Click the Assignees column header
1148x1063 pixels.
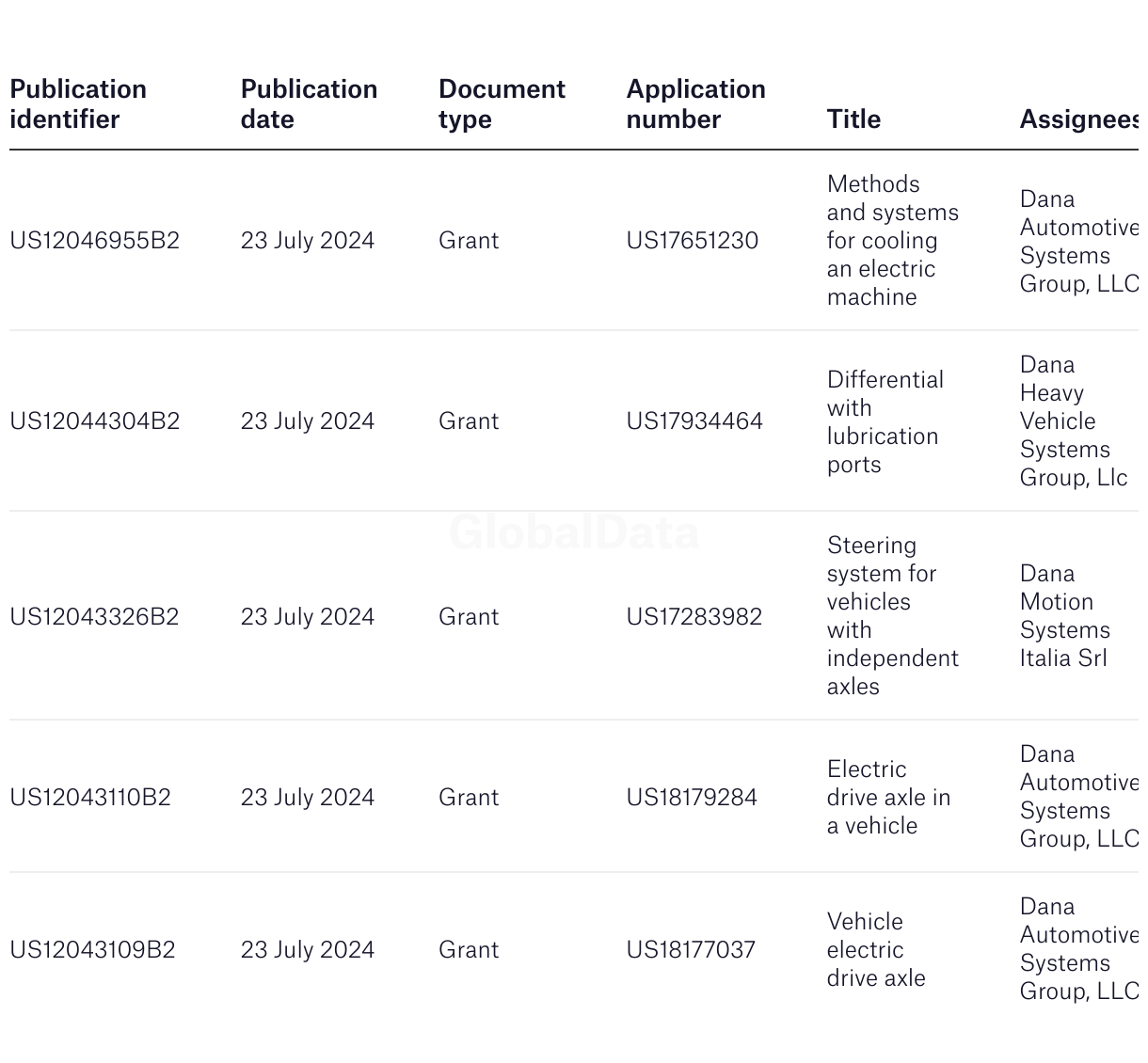pyautogui.click(x=1078, y=119)
